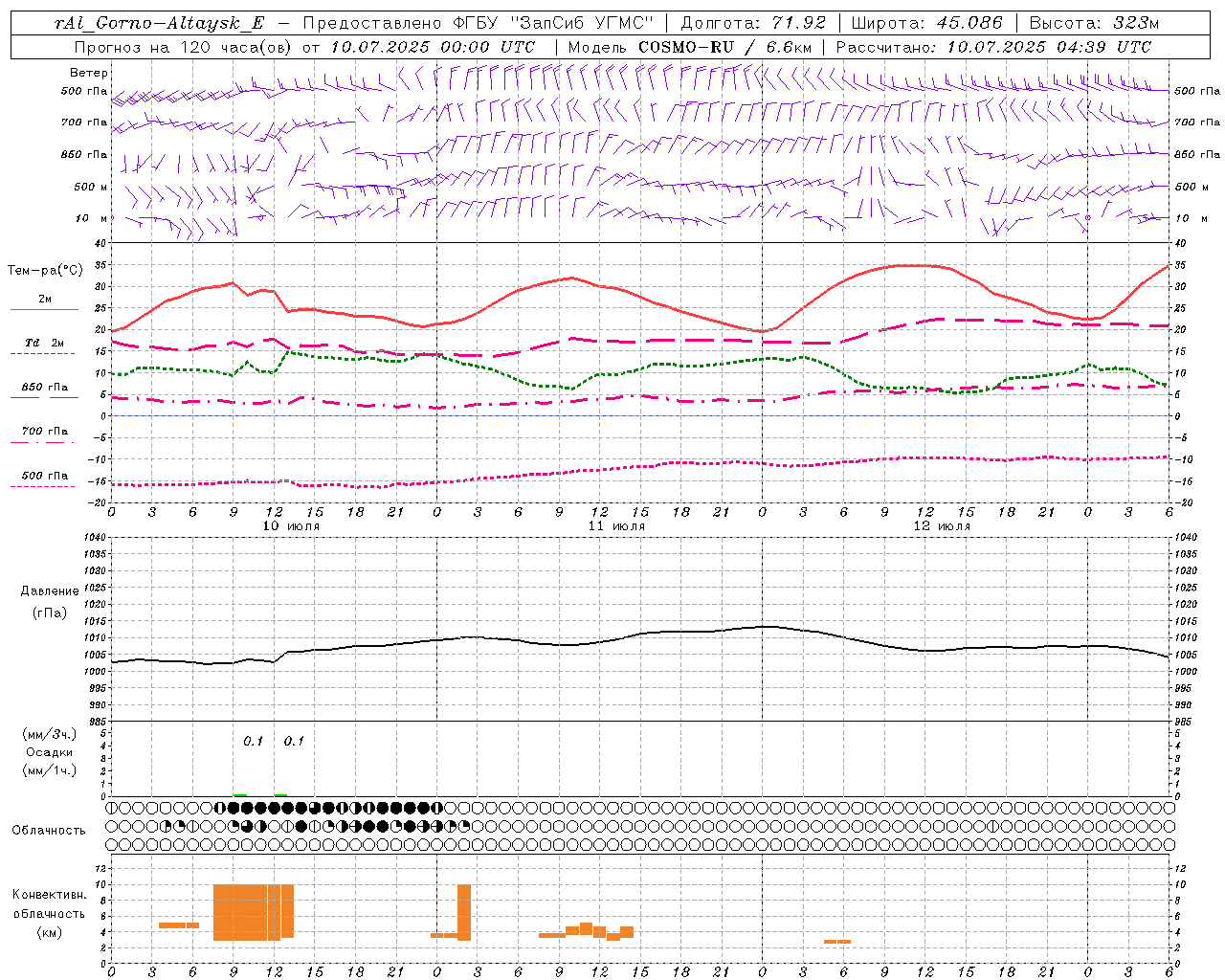This screenshot has width=1225, height=980.
Task: Click the small orange convective bar near hour 6 on 12 July
Action: [x=837, y=942]
